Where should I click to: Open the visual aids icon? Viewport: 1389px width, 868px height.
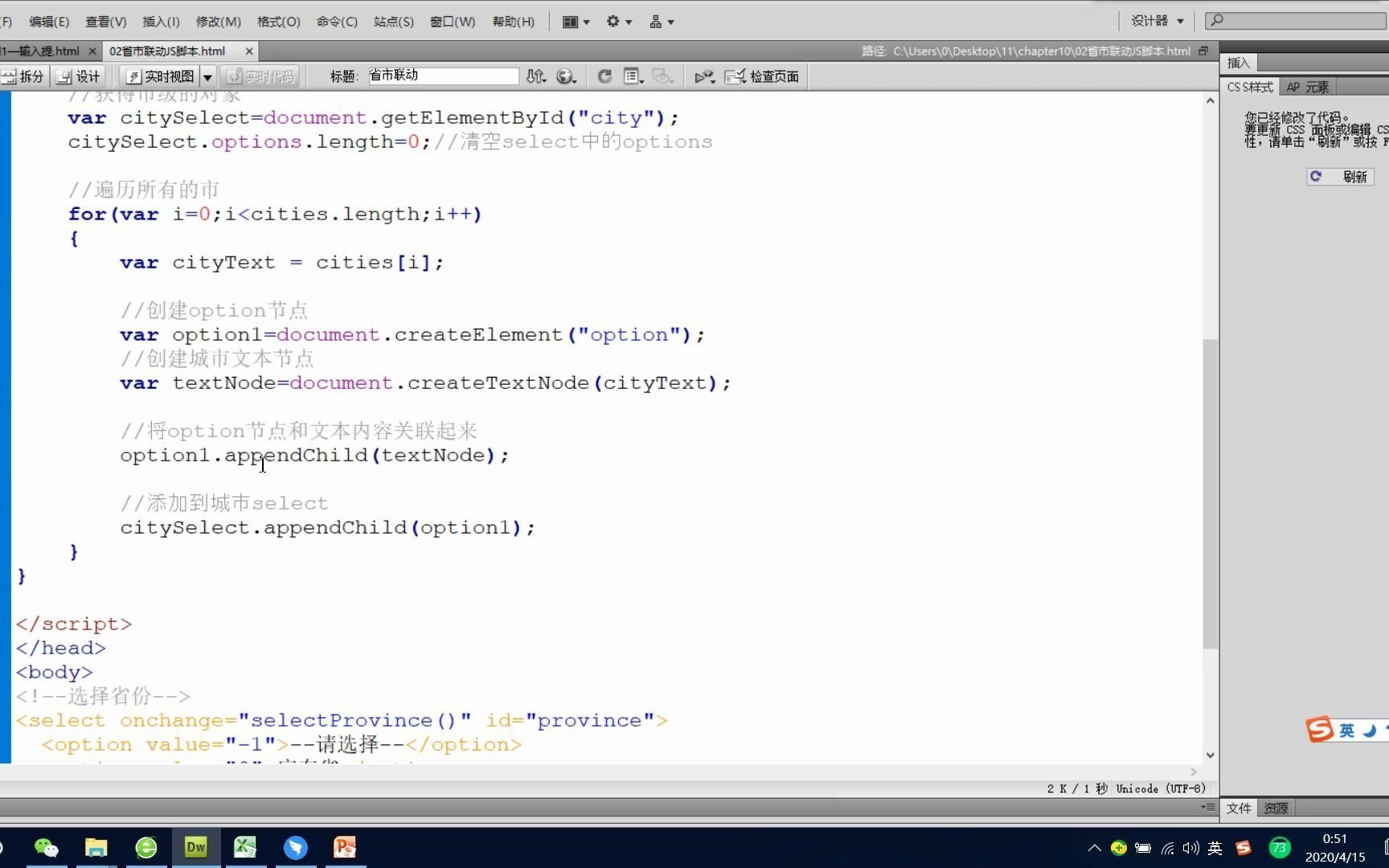click(x=663, y=76)
